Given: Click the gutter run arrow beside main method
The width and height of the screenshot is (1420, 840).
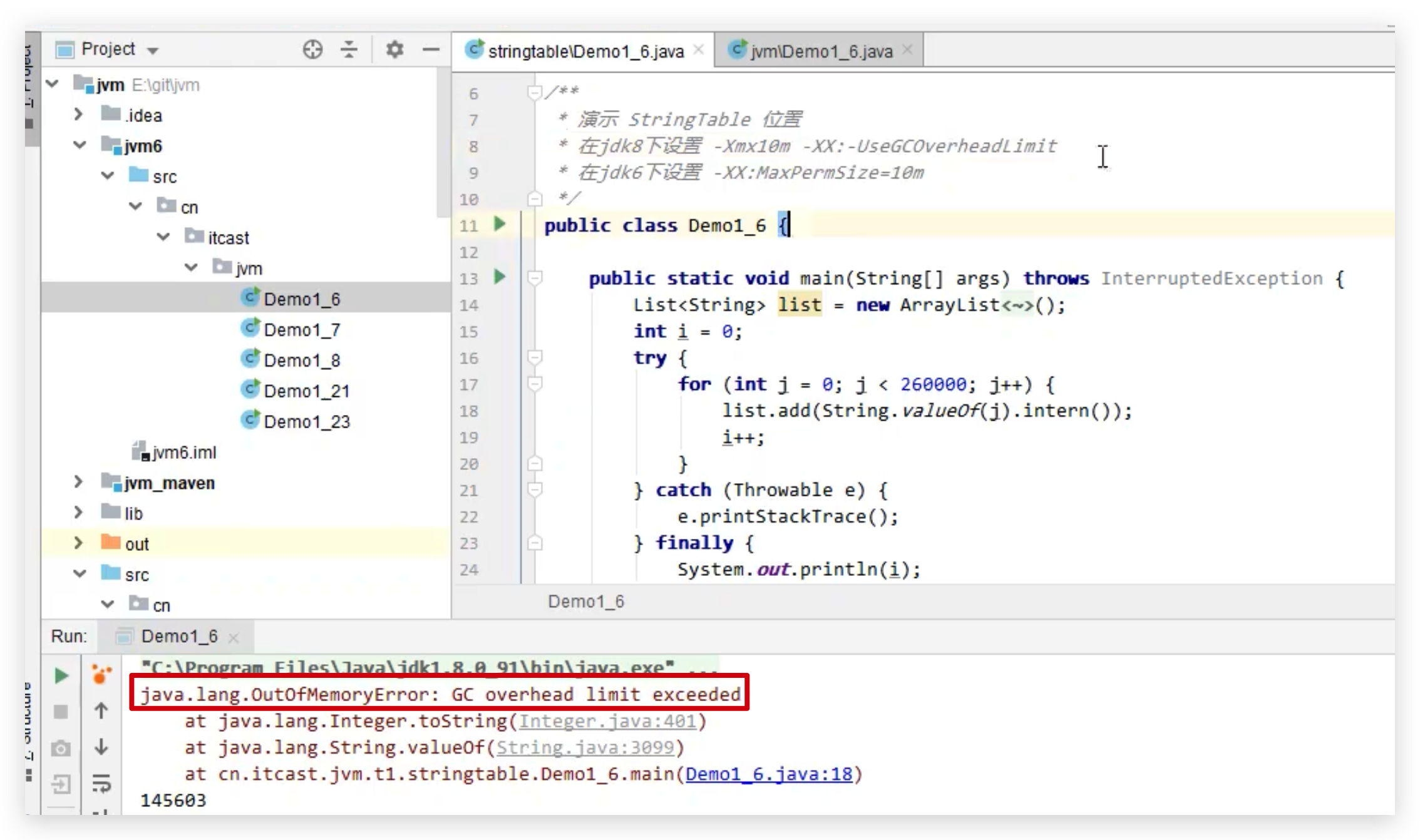Looking at the screenshot, I should click(499, 277).
